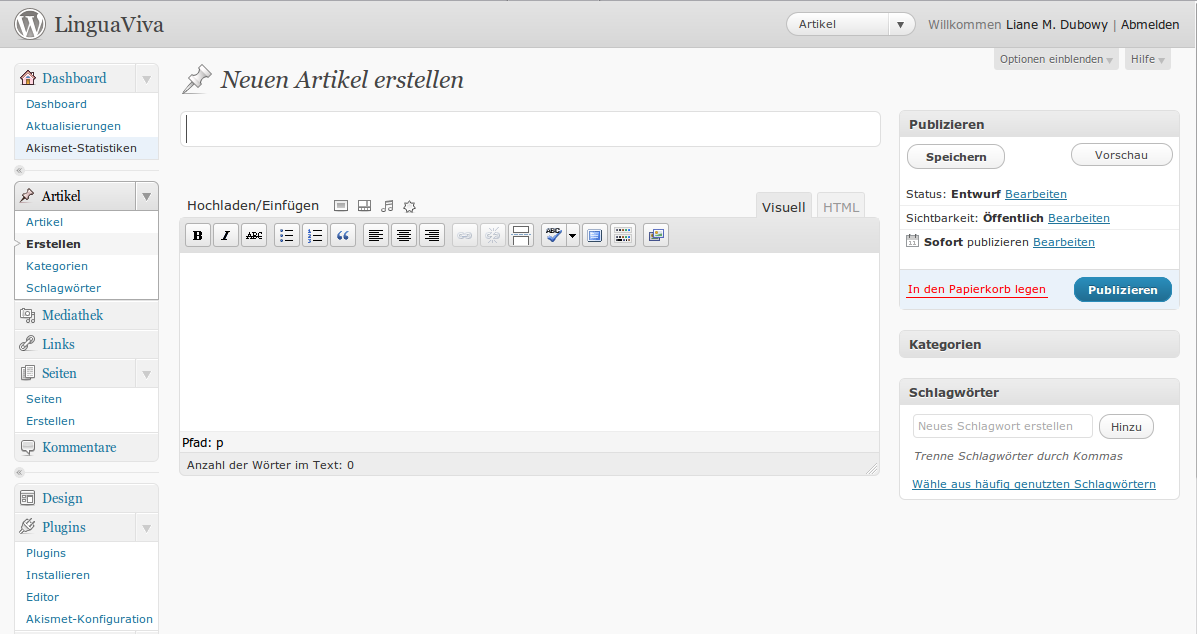Insert a numbered list
This screenshot has height=634, width=1197.
coord(315,236)
